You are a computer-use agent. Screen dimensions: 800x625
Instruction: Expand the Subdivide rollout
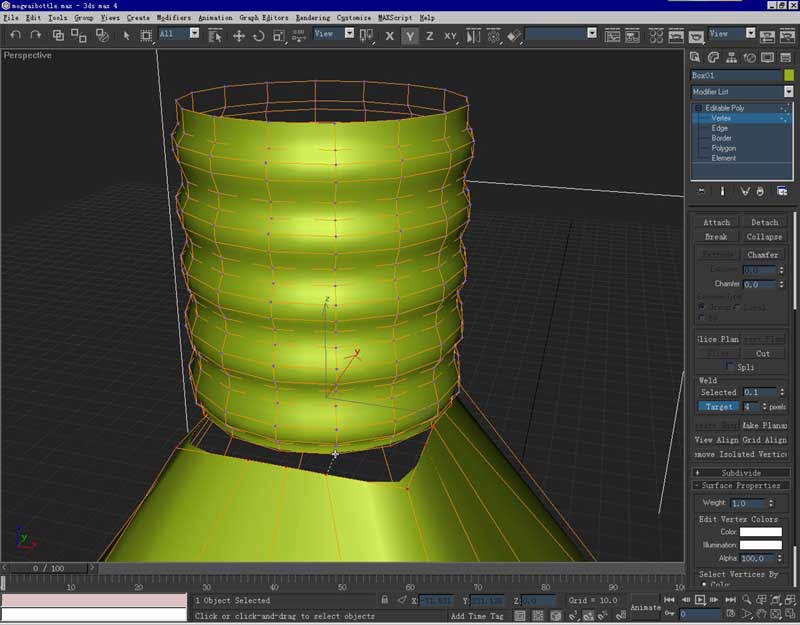click(x=741, y=472)
